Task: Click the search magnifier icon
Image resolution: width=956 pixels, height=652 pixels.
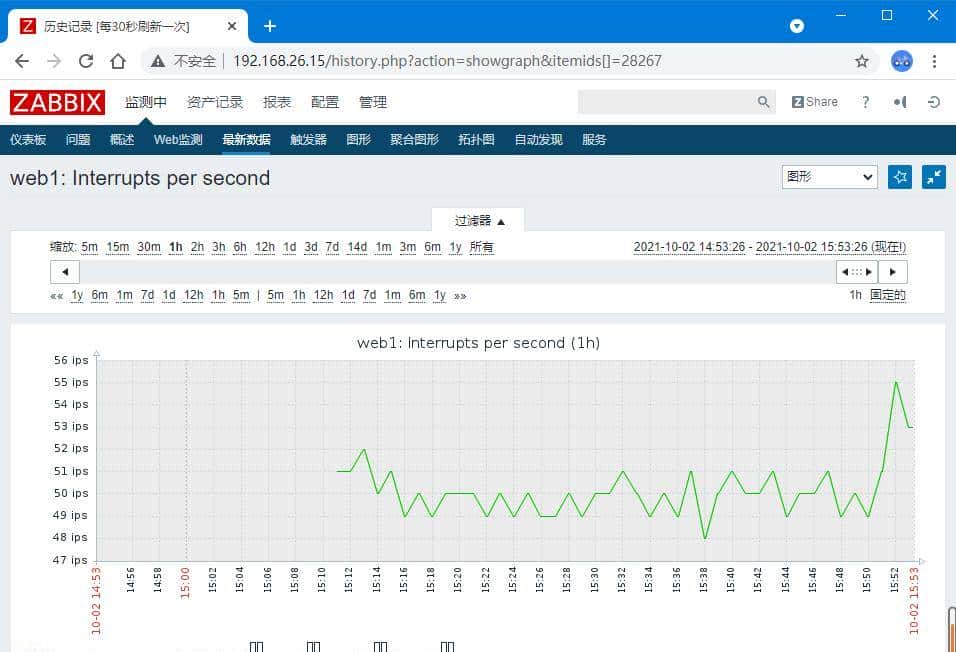Action: [764, 101]
